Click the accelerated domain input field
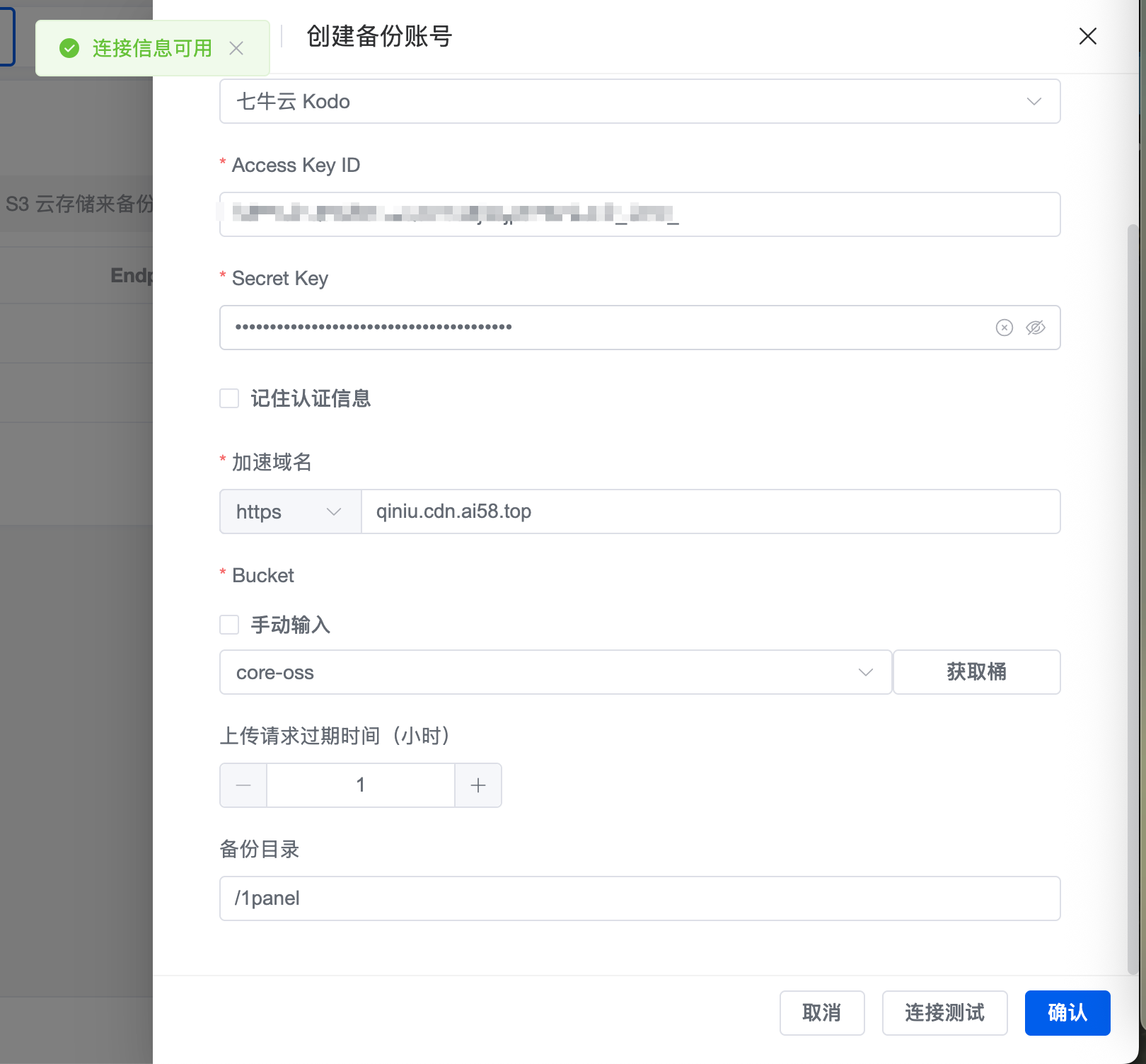Screen dimensions: 1146x1064 pyautogui.click(x=710, y=511)
